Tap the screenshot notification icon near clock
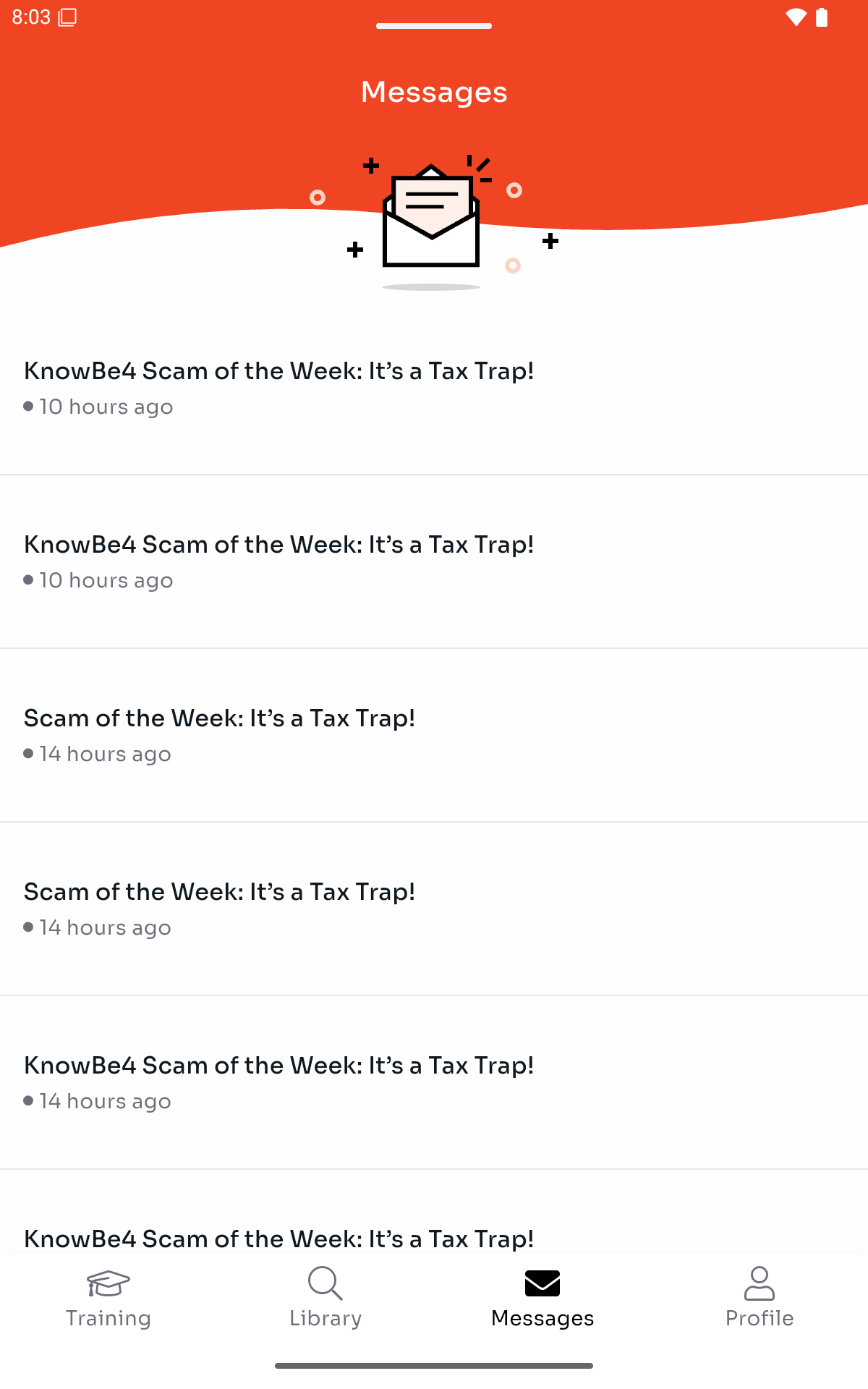This screenshot has height=1389, width=868. click(67, 17)
